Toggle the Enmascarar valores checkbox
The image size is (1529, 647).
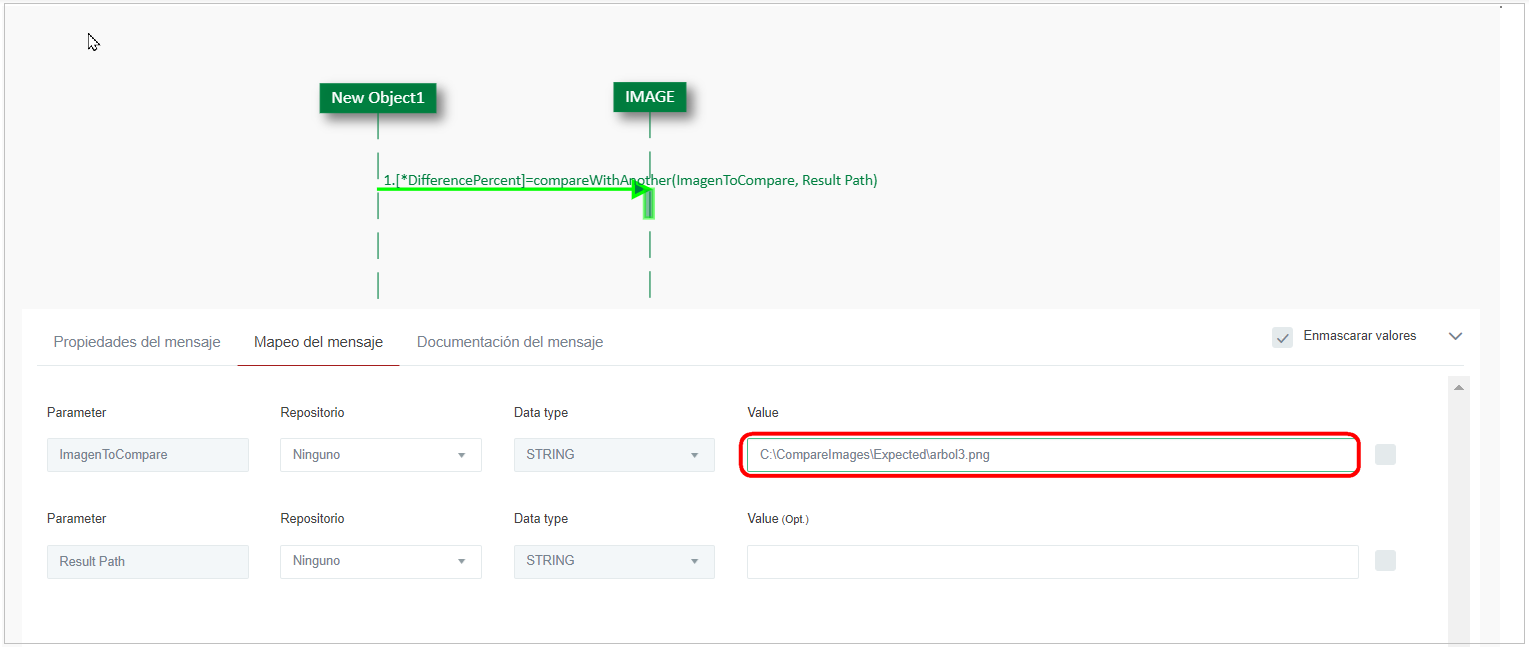tap(1282, 337)
